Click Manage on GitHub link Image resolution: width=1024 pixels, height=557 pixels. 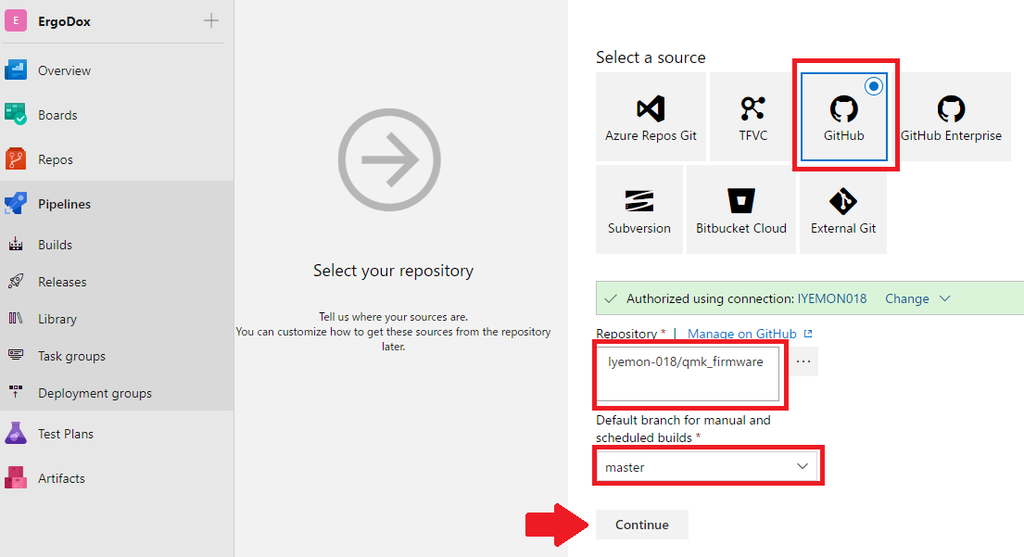(x=742, y=334)
